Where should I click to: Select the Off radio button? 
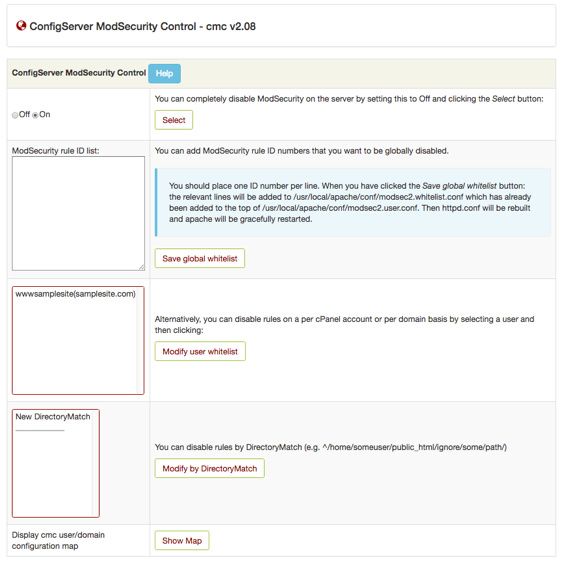click(x=15, y=115)
